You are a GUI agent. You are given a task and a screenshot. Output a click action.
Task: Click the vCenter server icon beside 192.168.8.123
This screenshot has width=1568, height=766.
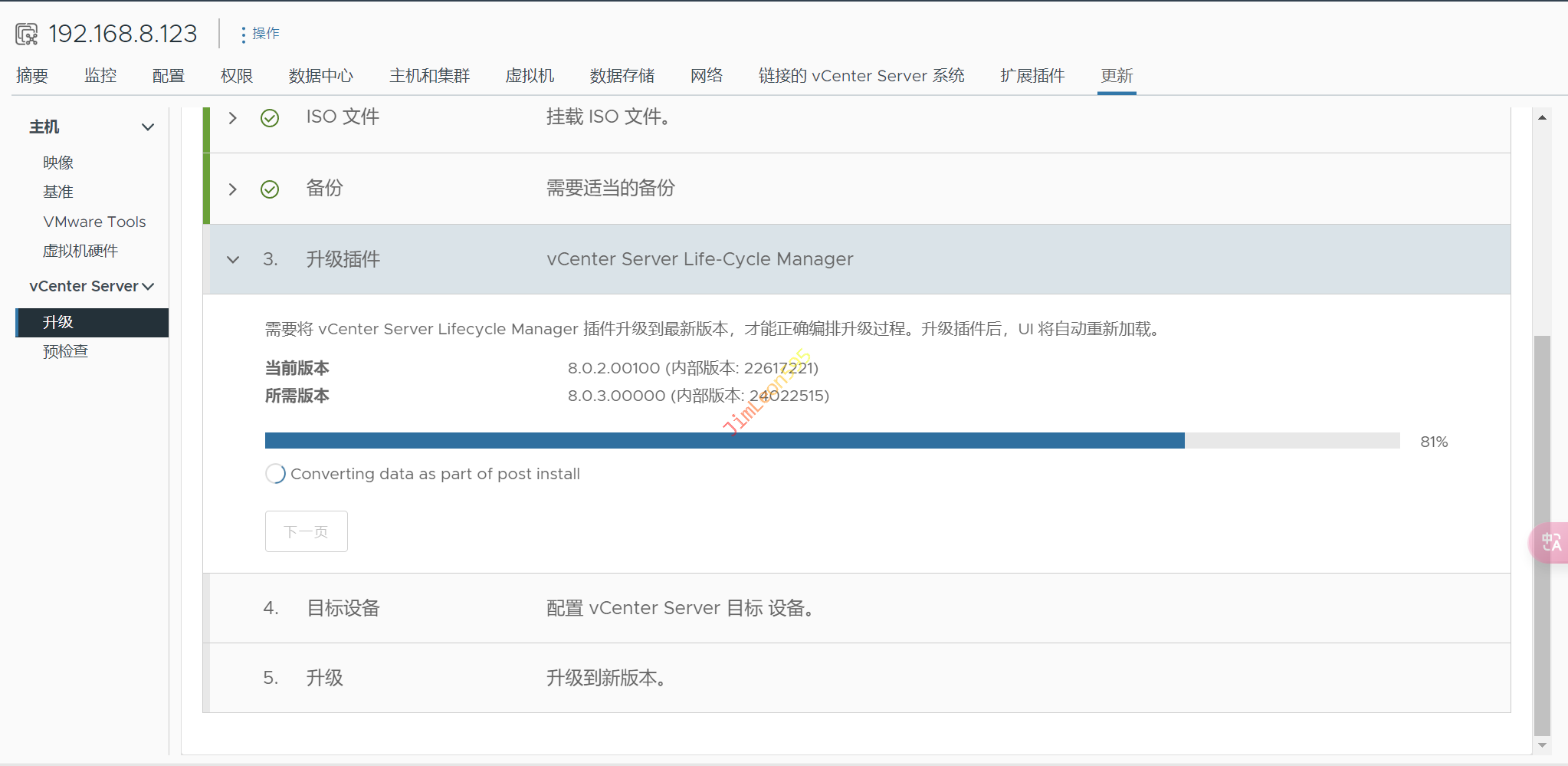(x=27, y=34)
